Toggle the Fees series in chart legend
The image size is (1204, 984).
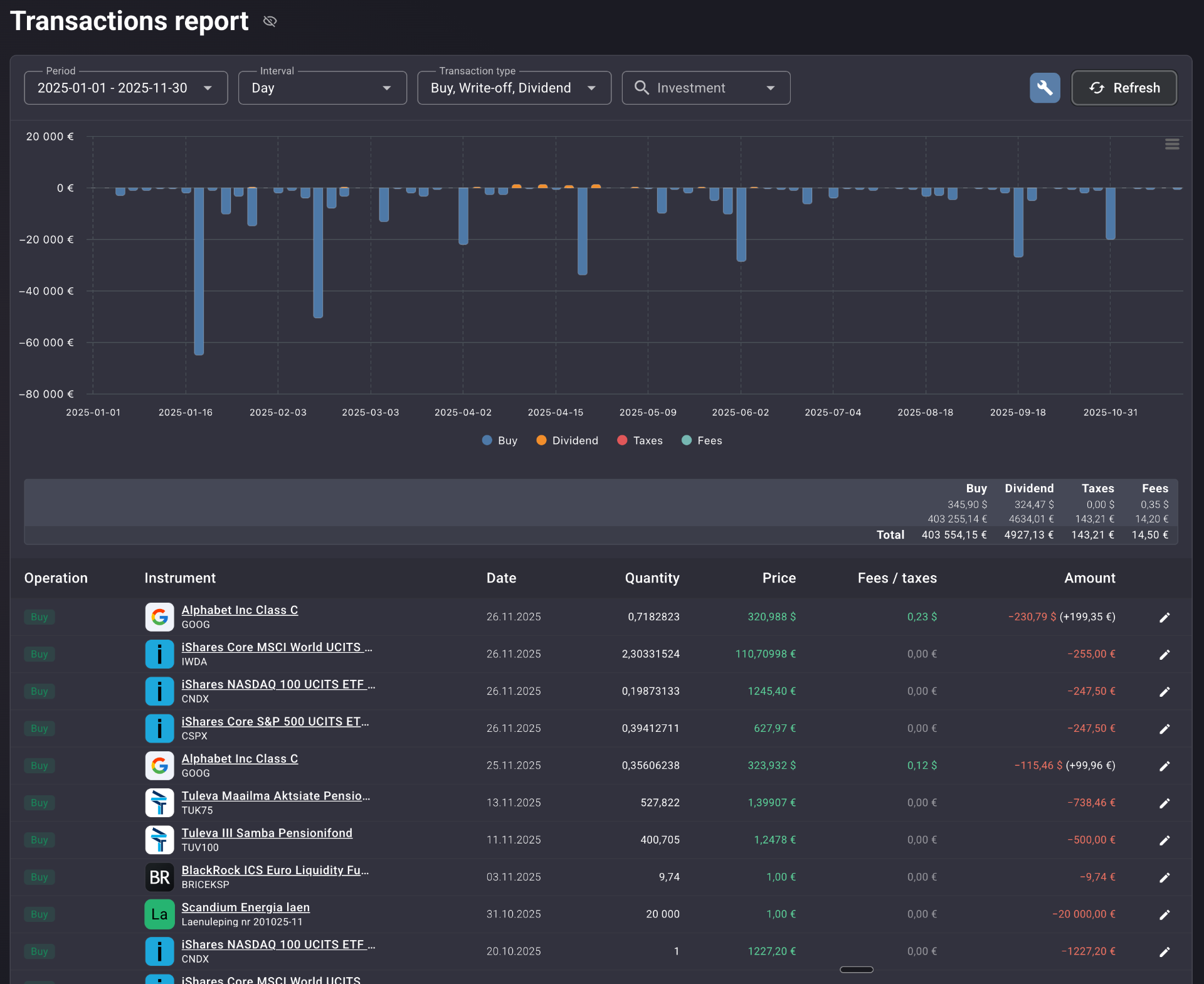(x=702, y=440)
